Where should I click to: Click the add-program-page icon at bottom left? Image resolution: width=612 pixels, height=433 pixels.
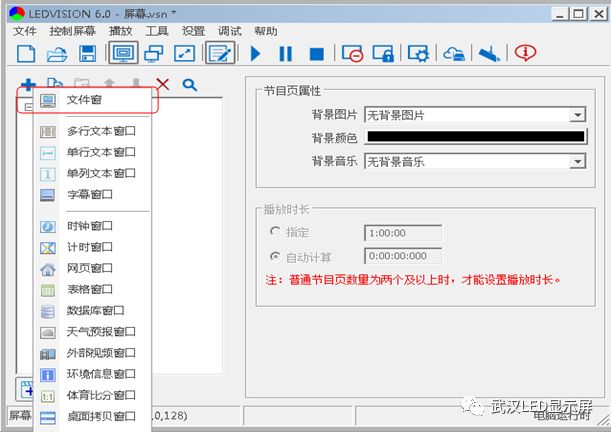tap(26, 388)
